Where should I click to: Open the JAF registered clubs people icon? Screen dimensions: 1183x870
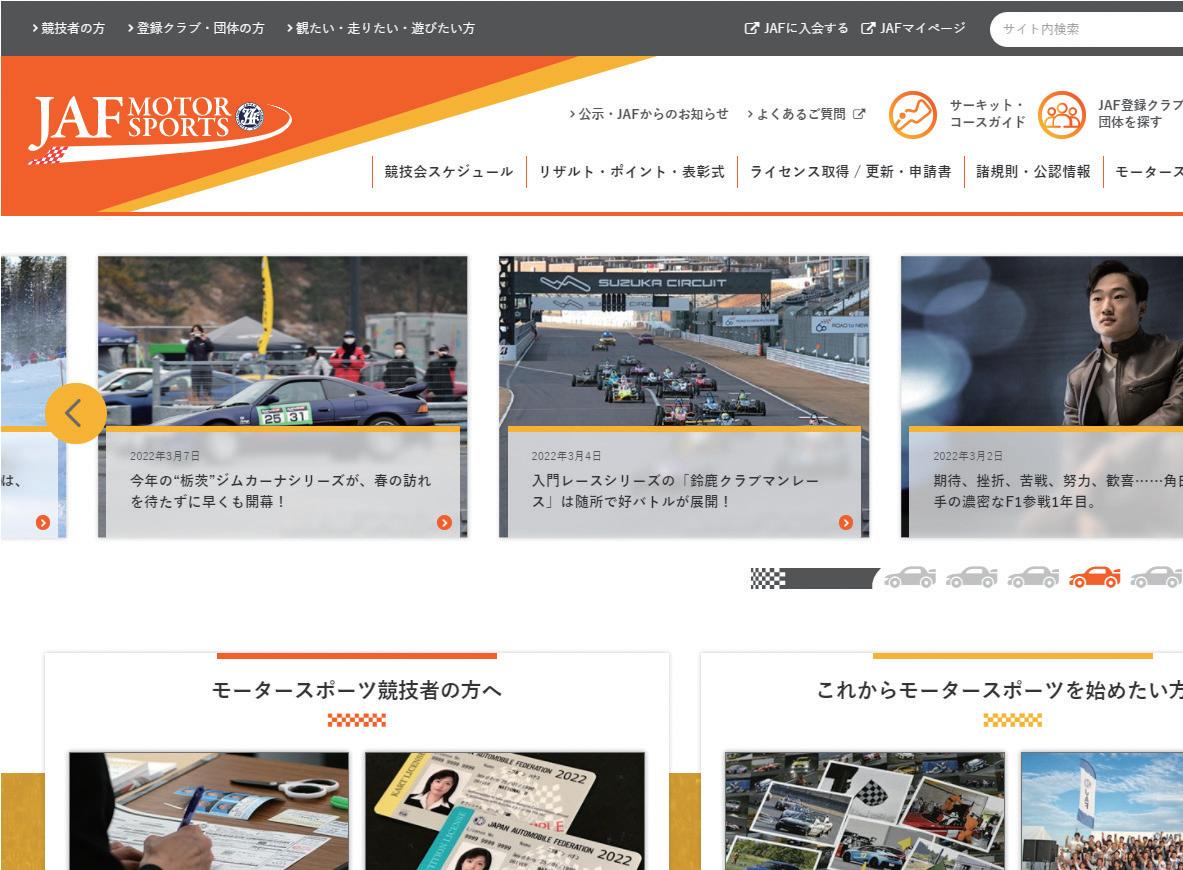tap(1062, 115)
